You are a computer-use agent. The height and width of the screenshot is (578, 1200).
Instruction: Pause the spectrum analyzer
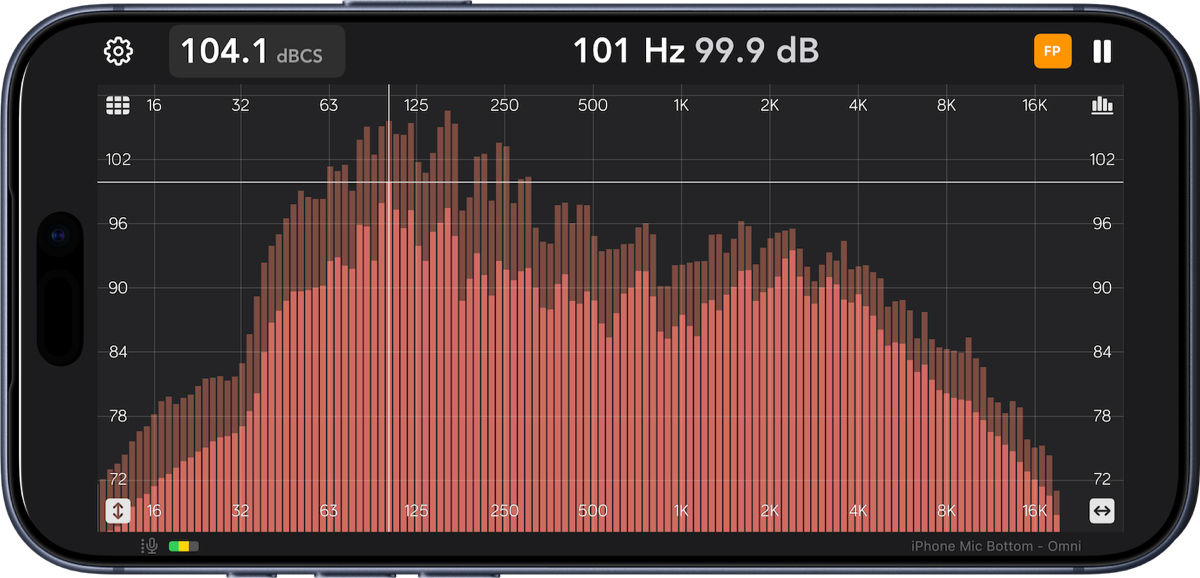1102,51
